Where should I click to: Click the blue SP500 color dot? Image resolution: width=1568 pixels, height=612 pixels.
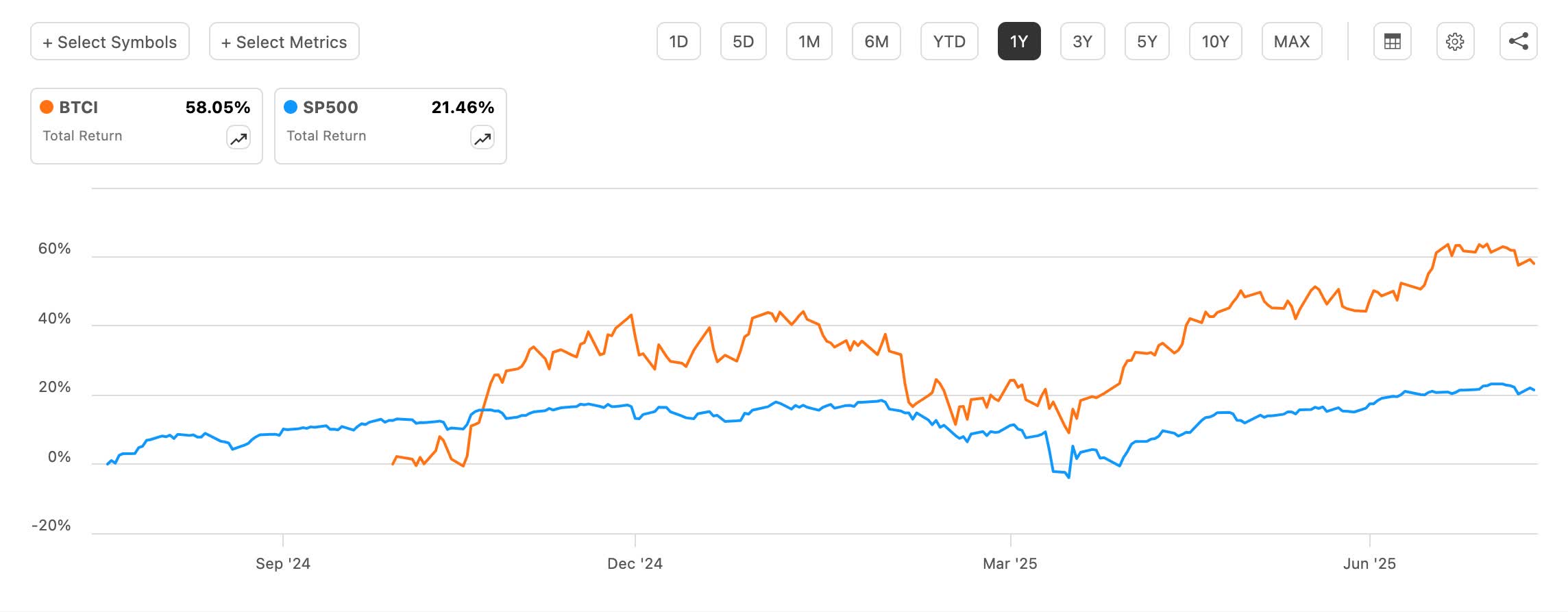coord(291,107)
